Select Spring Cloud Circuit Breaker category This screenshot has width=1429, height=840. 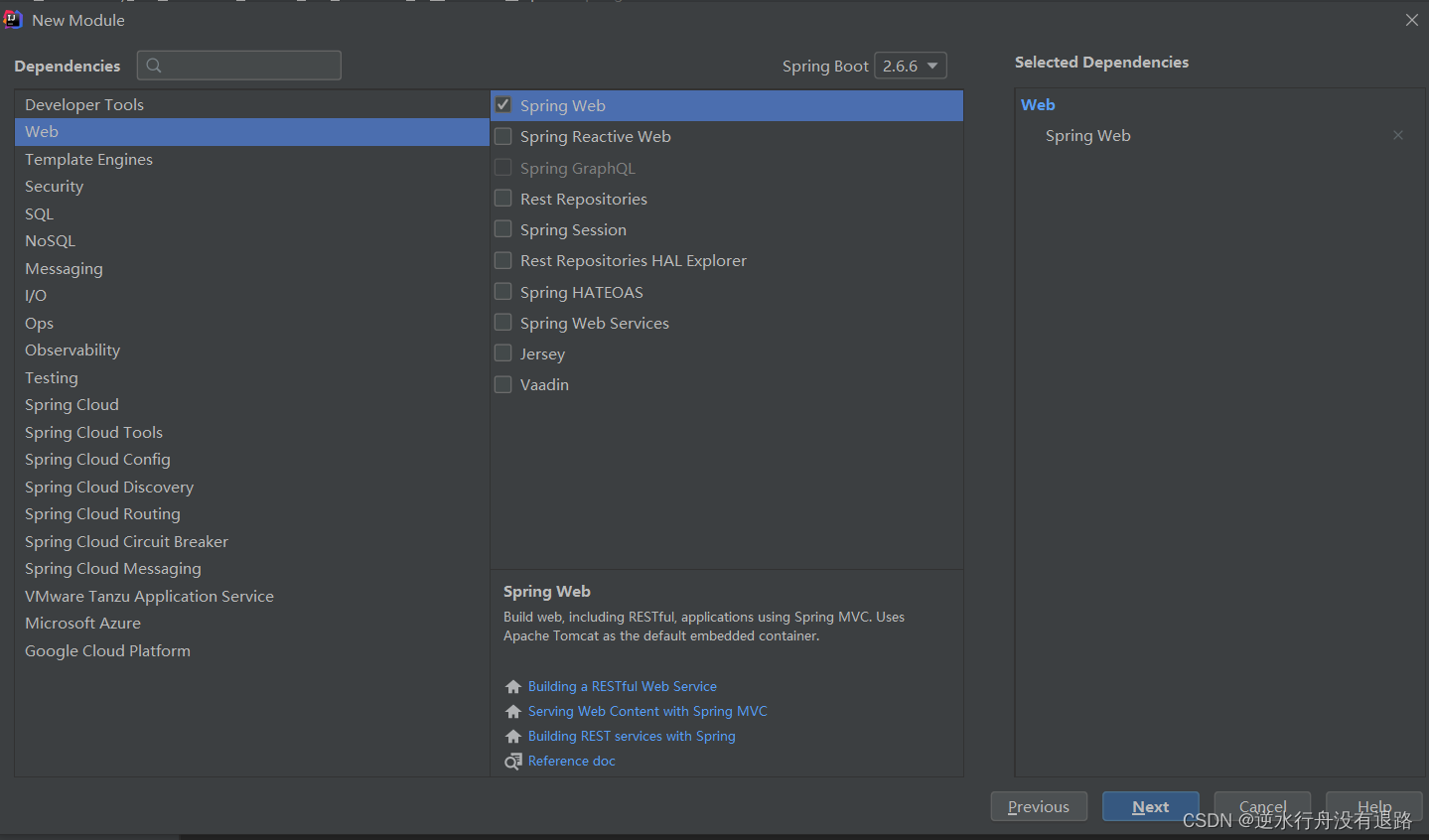252,541
